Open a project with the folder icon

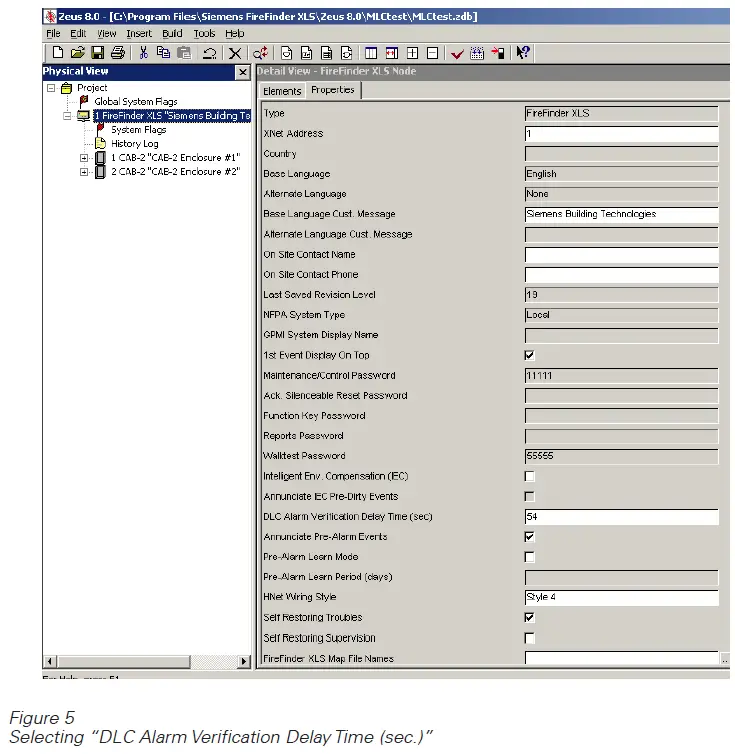77,52
